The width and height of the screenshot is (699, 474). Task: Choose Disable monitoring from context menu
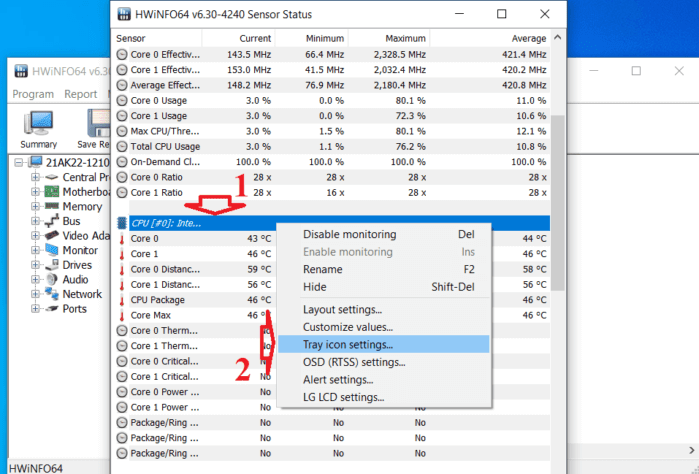click(x=384, y=235)
